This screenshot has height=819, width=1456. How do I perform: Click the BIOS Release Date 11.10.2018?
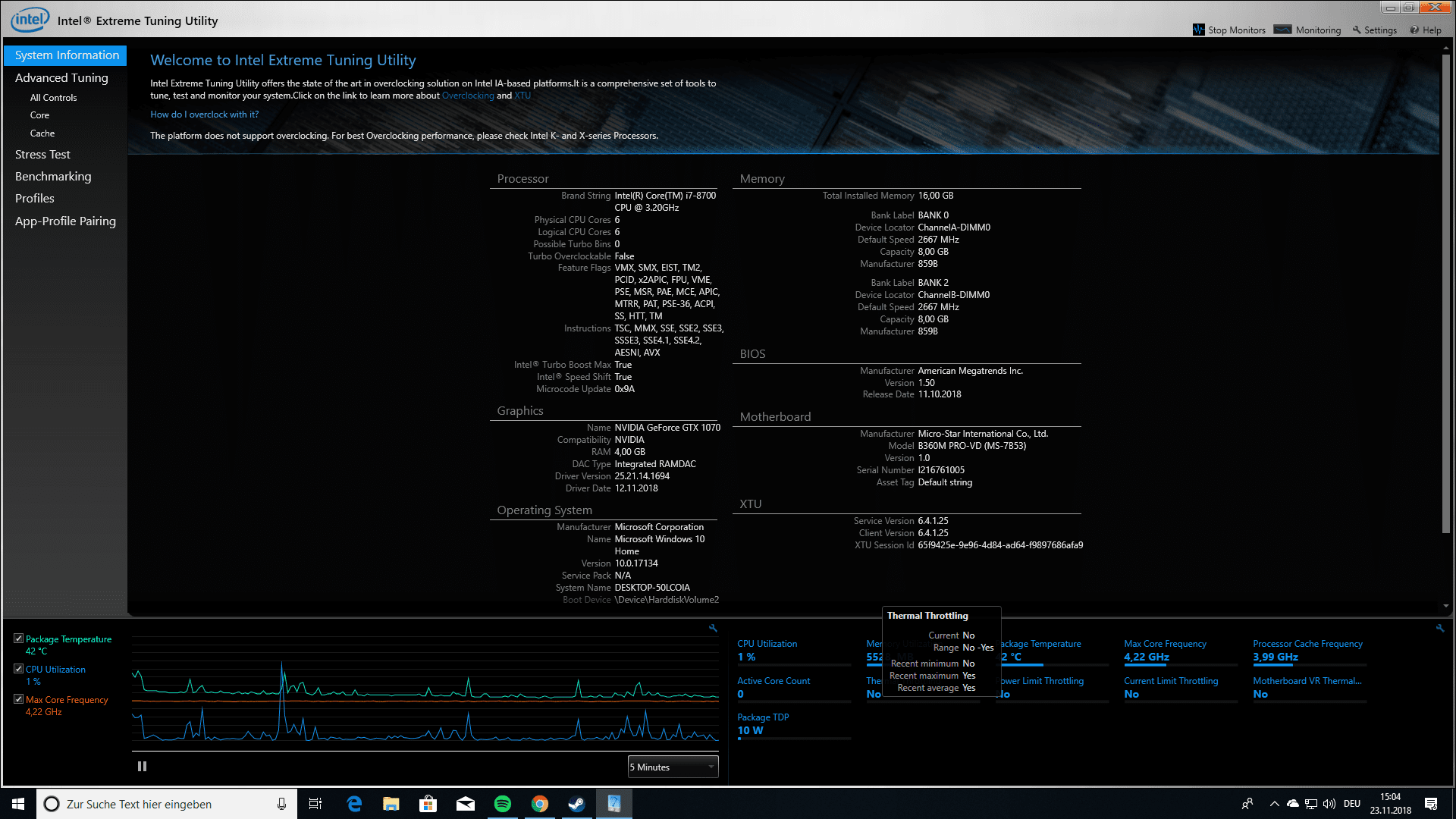click(x=940, y=394)
